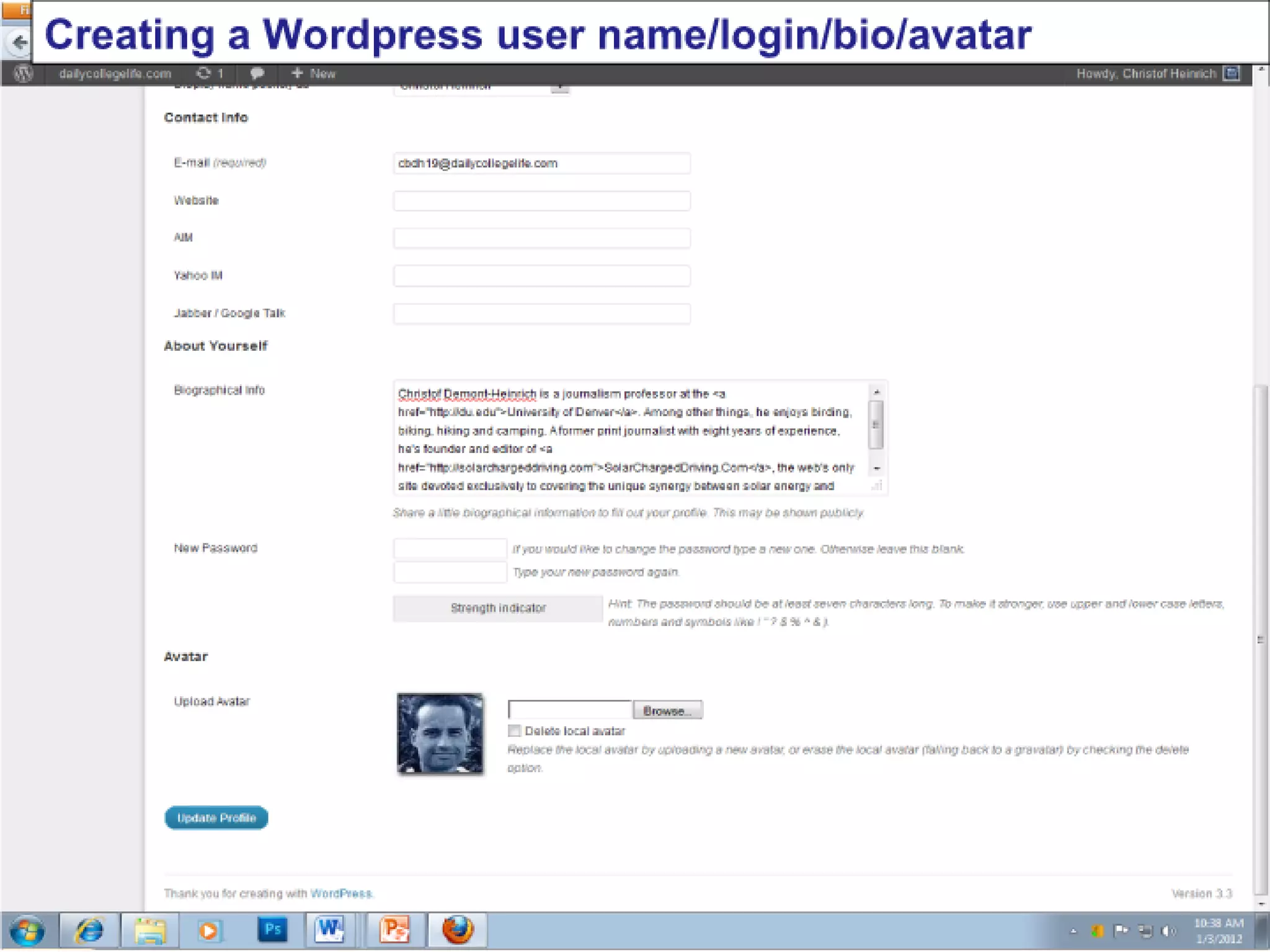Click the bio textarea scroll up arrow
This screenshot has width=1270, height=952.
click(x=876, y=392)
